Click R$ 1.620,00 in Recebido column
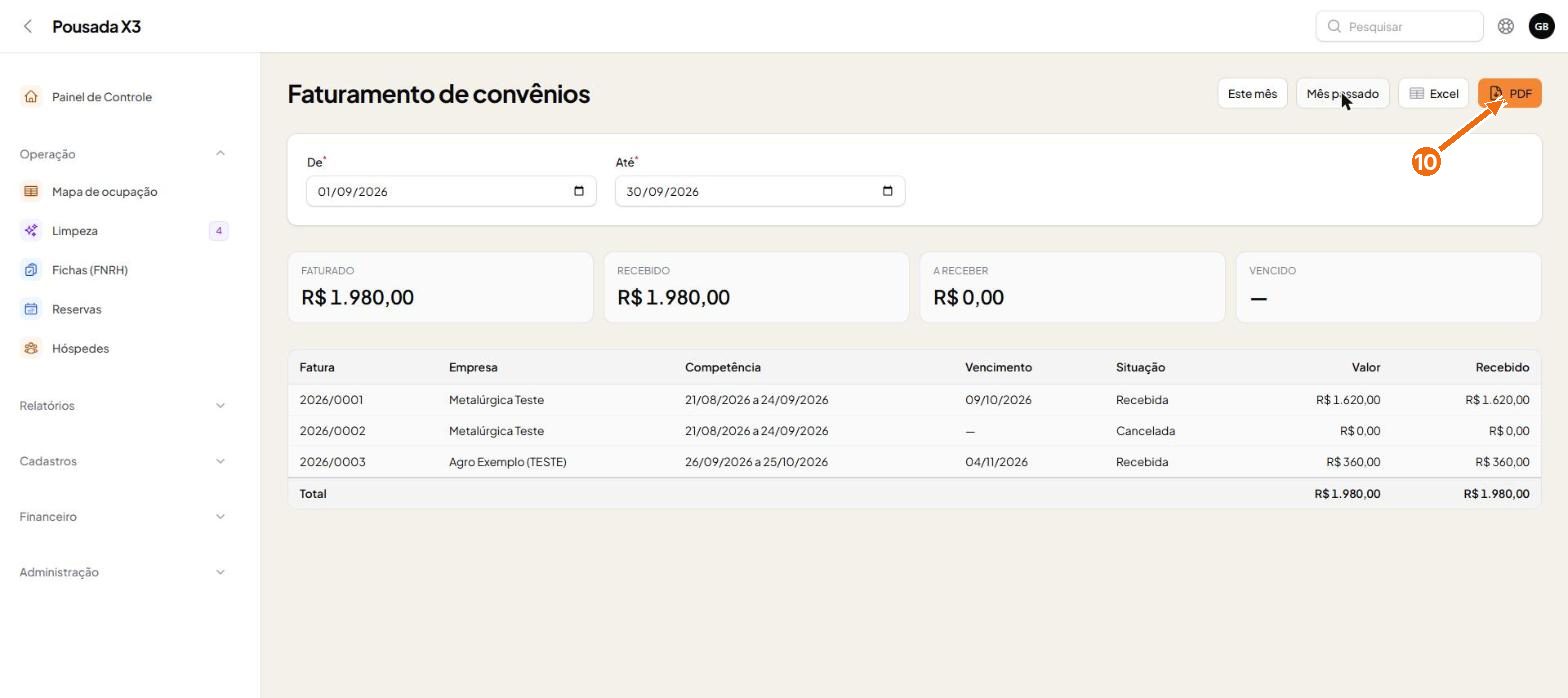Screen dimensions: 1568x698 click(1497, 400)
